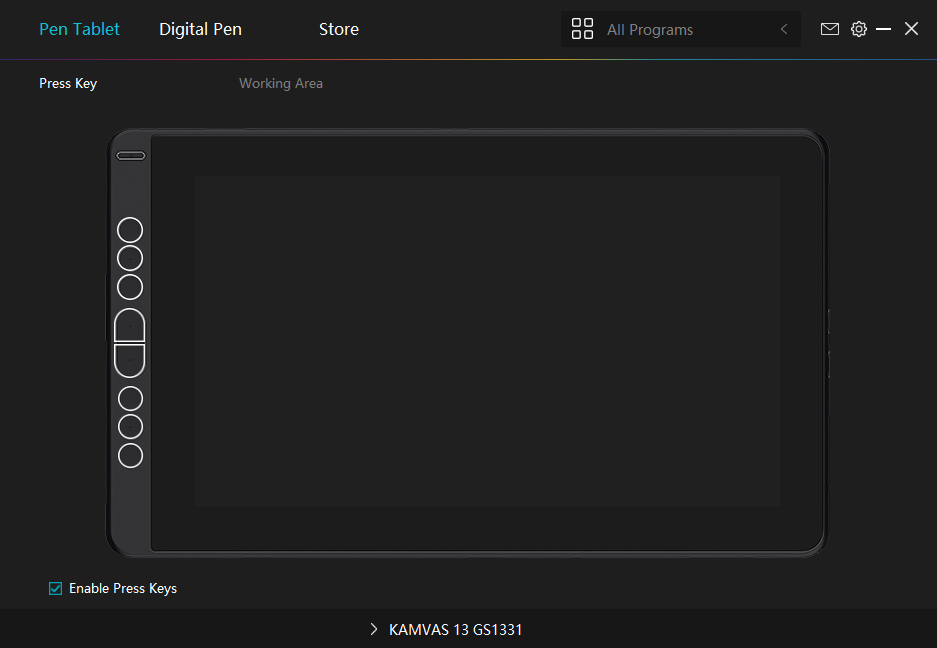The width and height of the screenshot is (937, 648).
Task: Click the KAMVAS 13 GS1331 device name
Action: point(455,629)
